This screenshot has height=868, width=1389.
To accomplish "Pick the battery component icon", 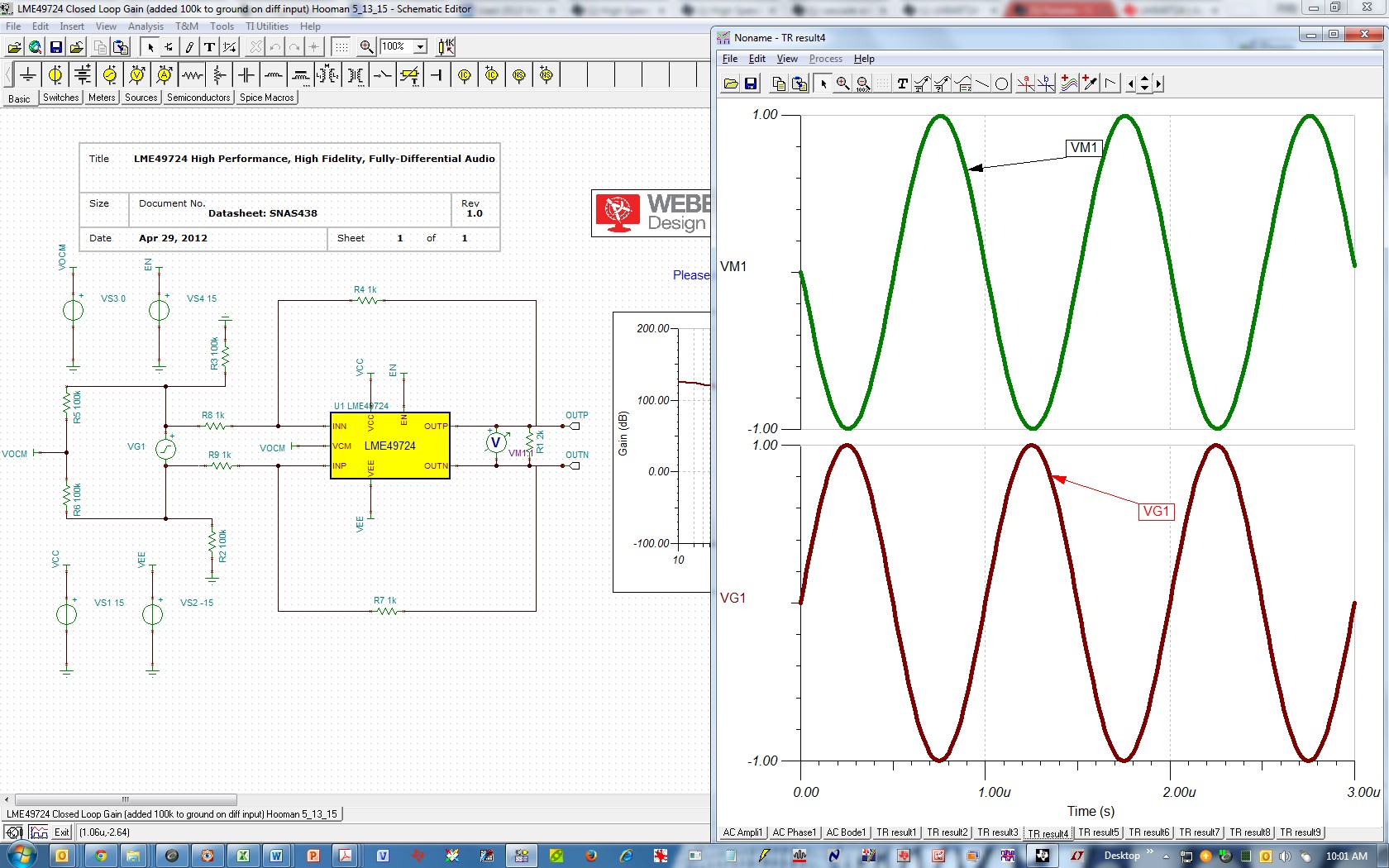I will (83, 75).
